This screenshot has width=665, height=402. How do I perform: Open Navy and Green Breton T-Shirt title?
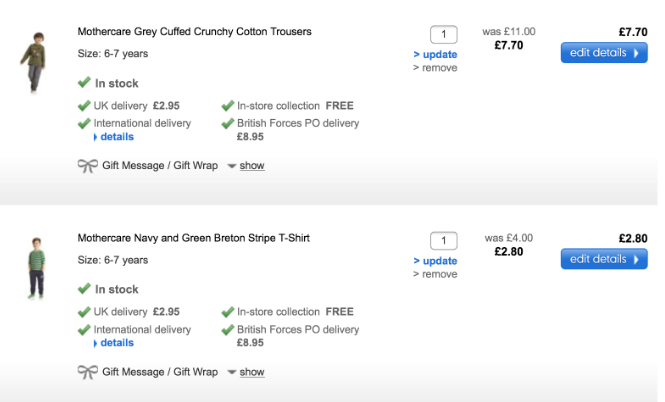pos(194,238)
